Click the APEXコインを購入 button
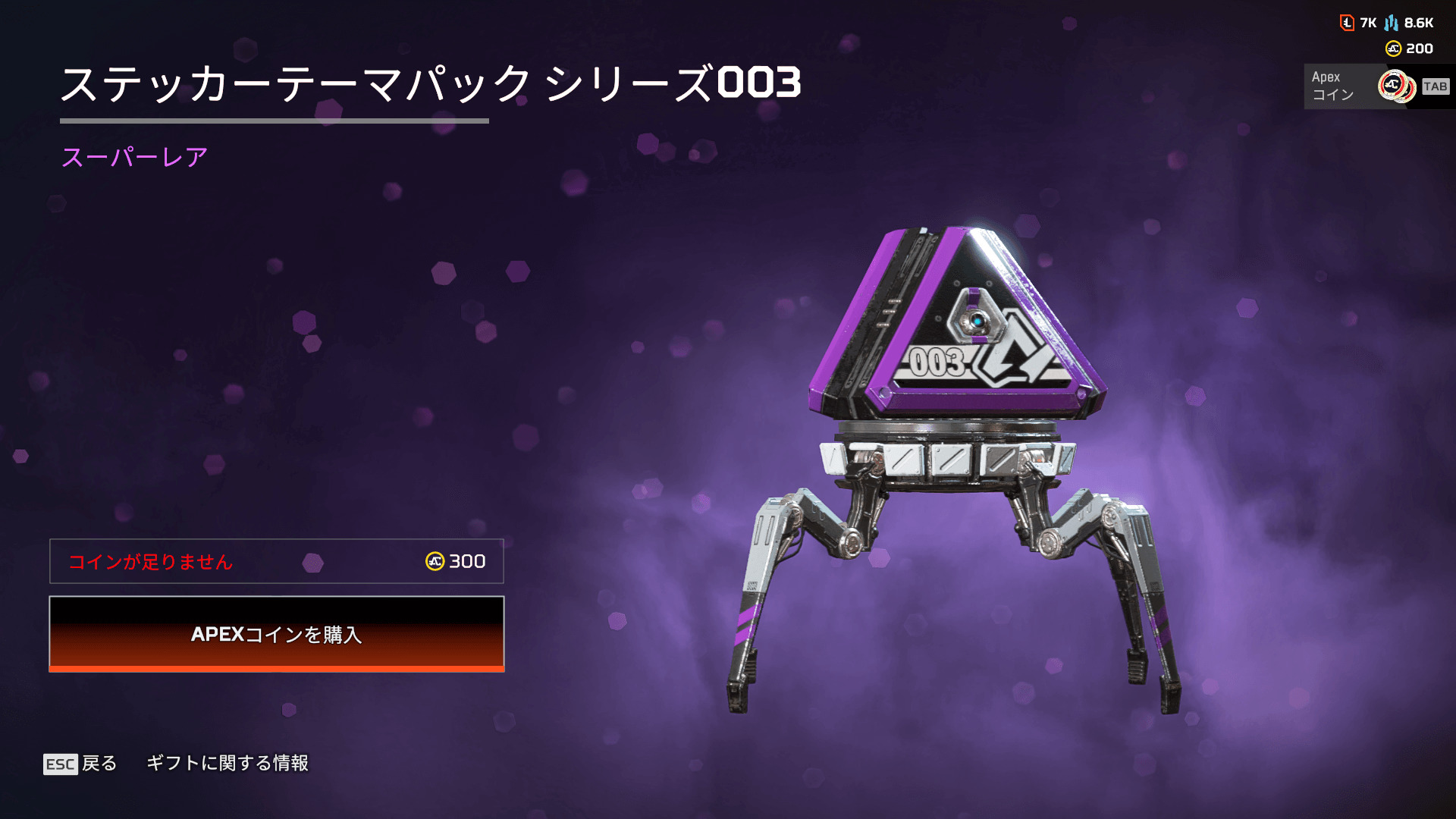Screen dimensions: 1456x819 [277, 634]
